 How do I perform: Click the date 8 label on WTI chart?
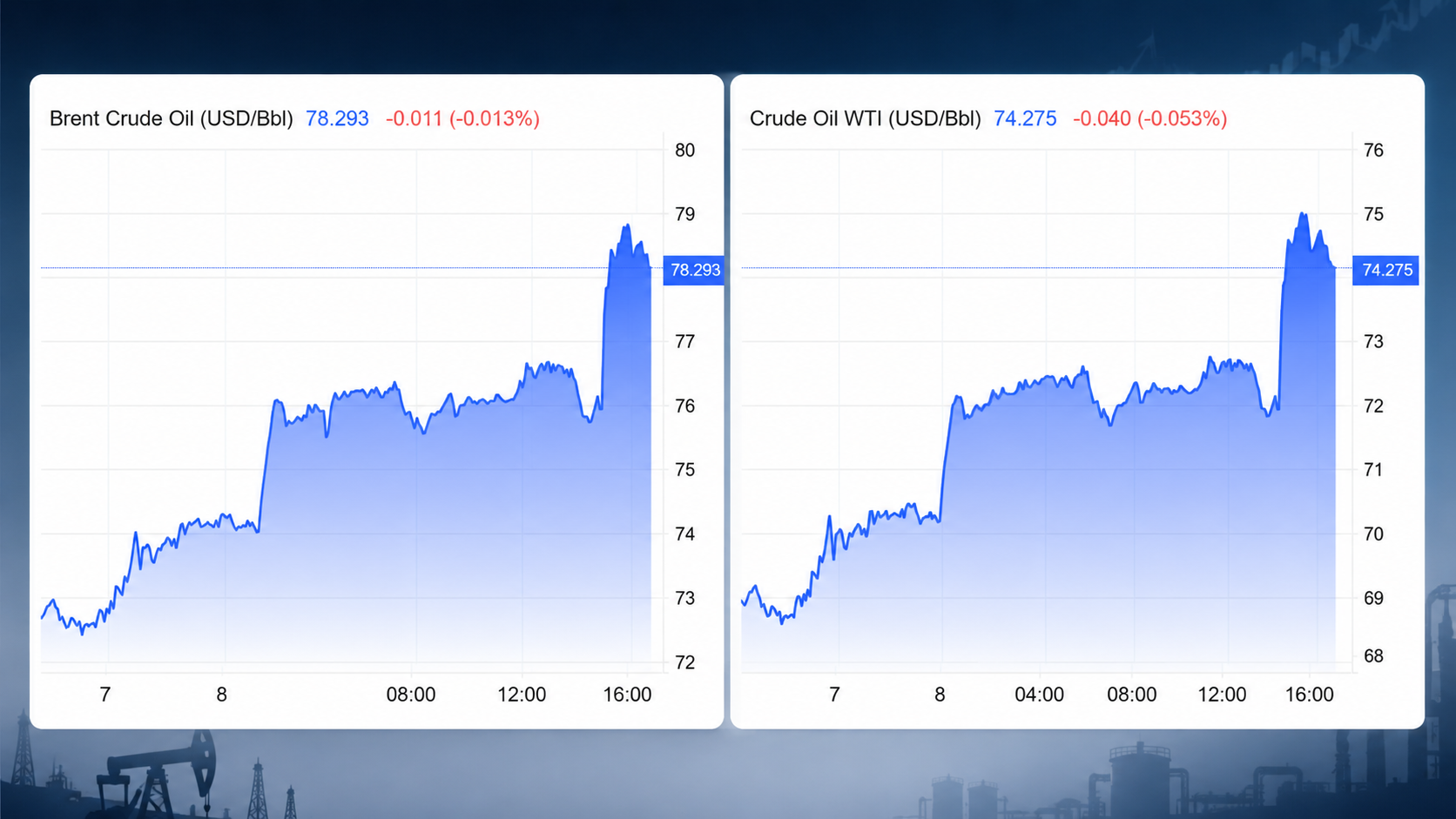[x=940, y=695]
